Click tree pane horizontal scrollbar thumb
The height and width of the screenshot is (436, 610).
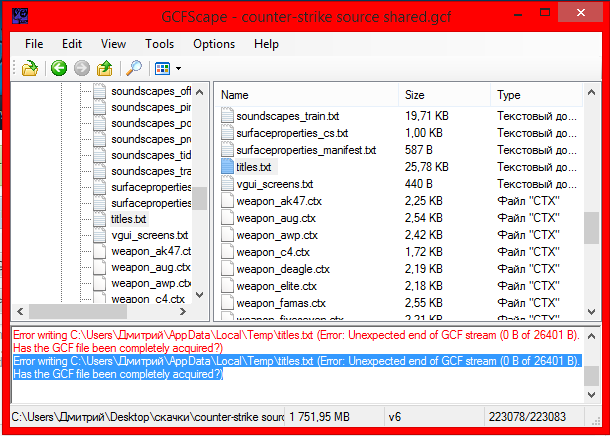pyautogui.click(x=78, y=311)
